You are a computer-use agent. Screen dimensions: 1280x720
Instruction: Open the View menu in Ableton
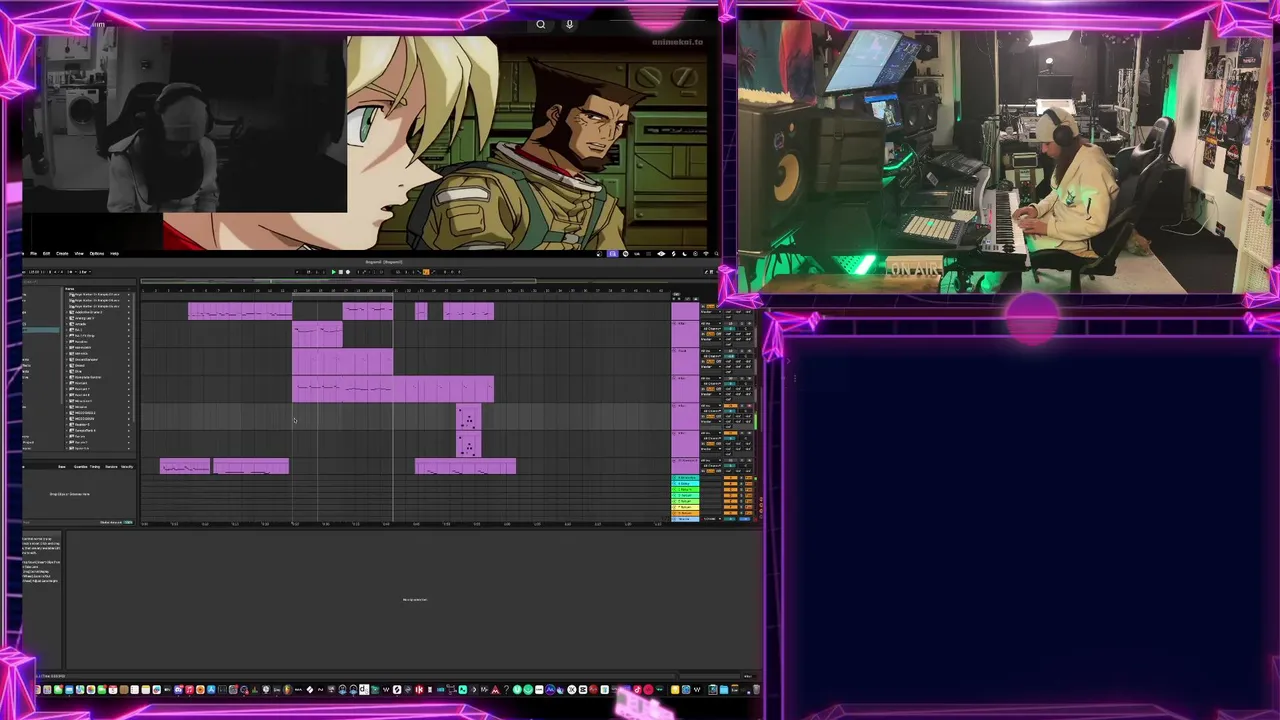point(79,253)
